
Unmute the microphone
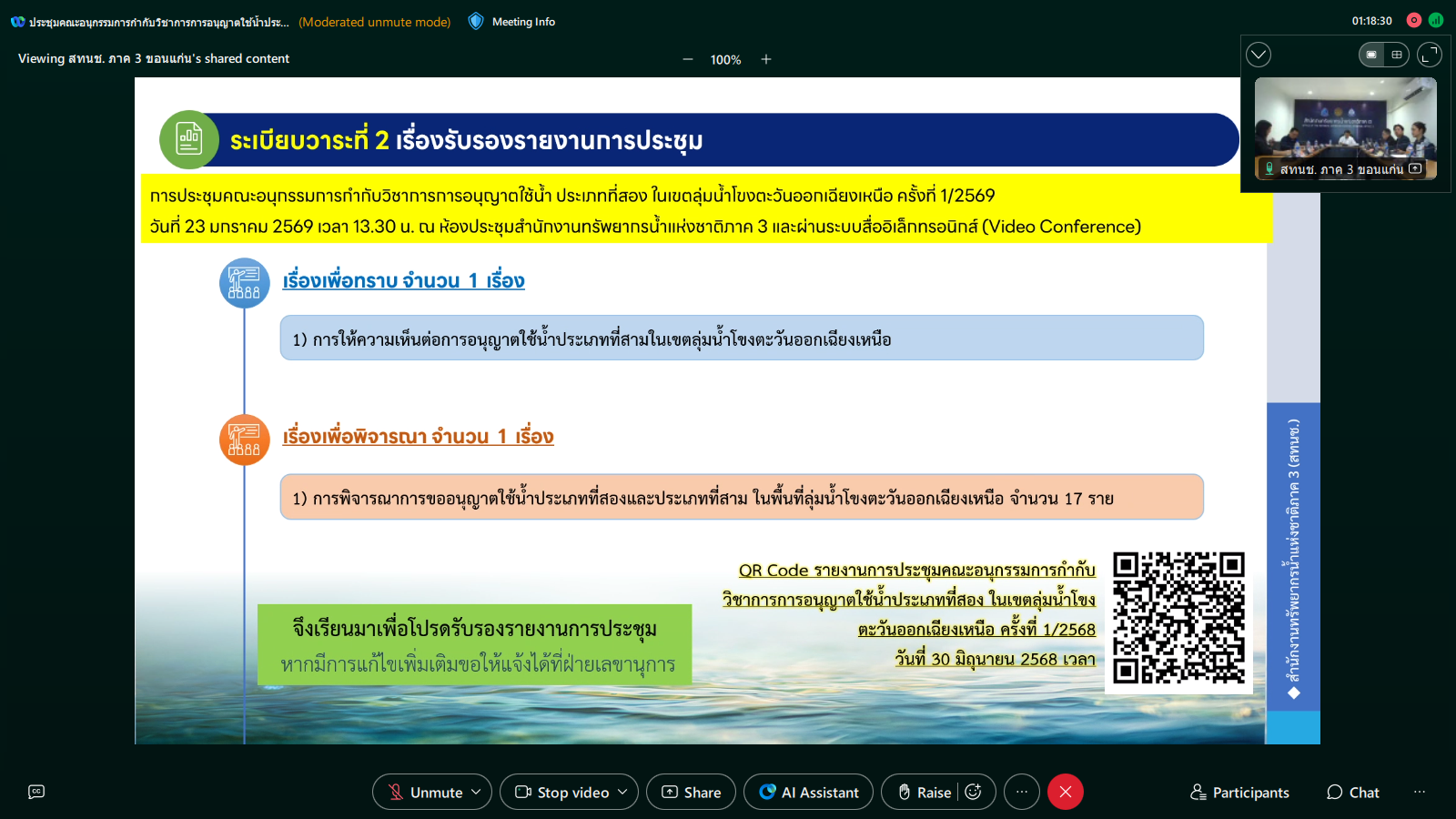(425, 792)
